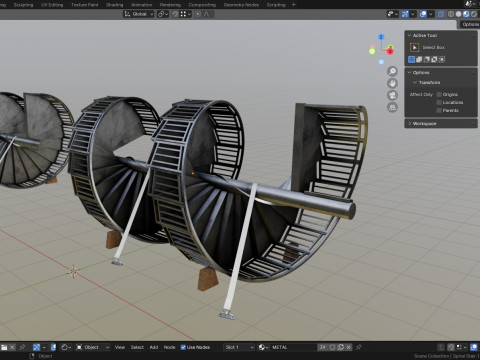Toggle viewport overlays display
Viewport: 480px width, 360px height.
423,14
